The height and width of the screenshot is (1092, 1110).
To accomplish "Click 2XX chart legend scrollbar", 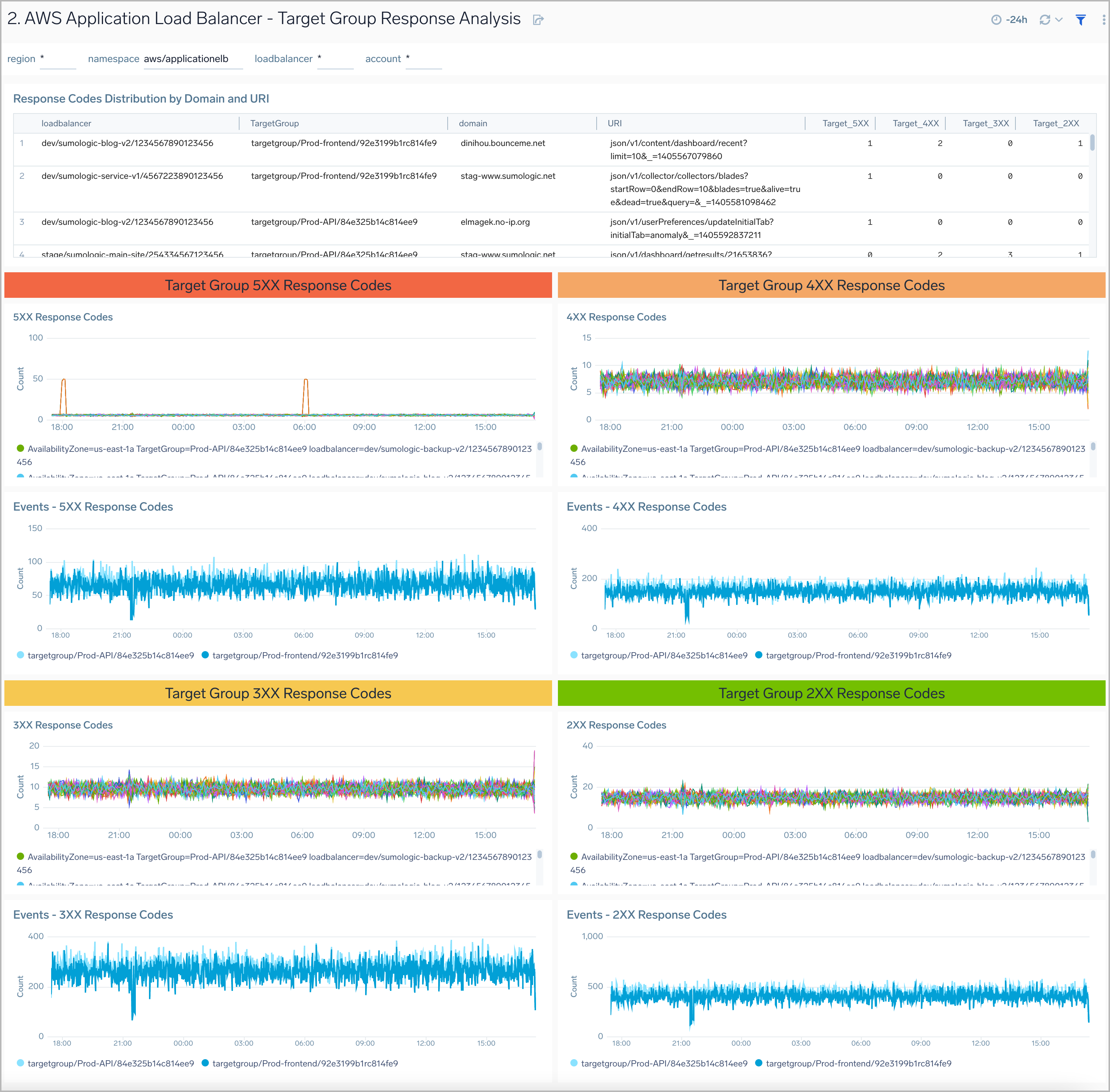I will click(1093, 854).
